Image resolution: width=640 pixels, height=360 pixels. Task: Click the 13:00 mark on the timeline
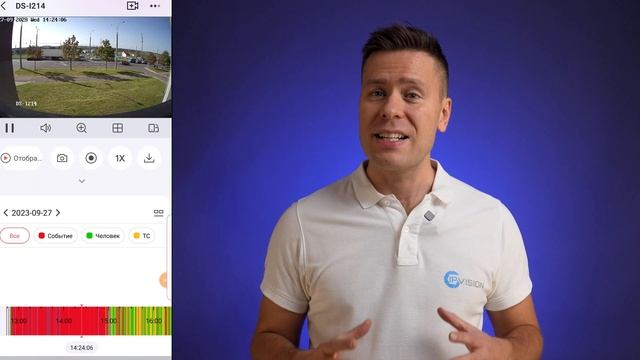coord(19,321)
